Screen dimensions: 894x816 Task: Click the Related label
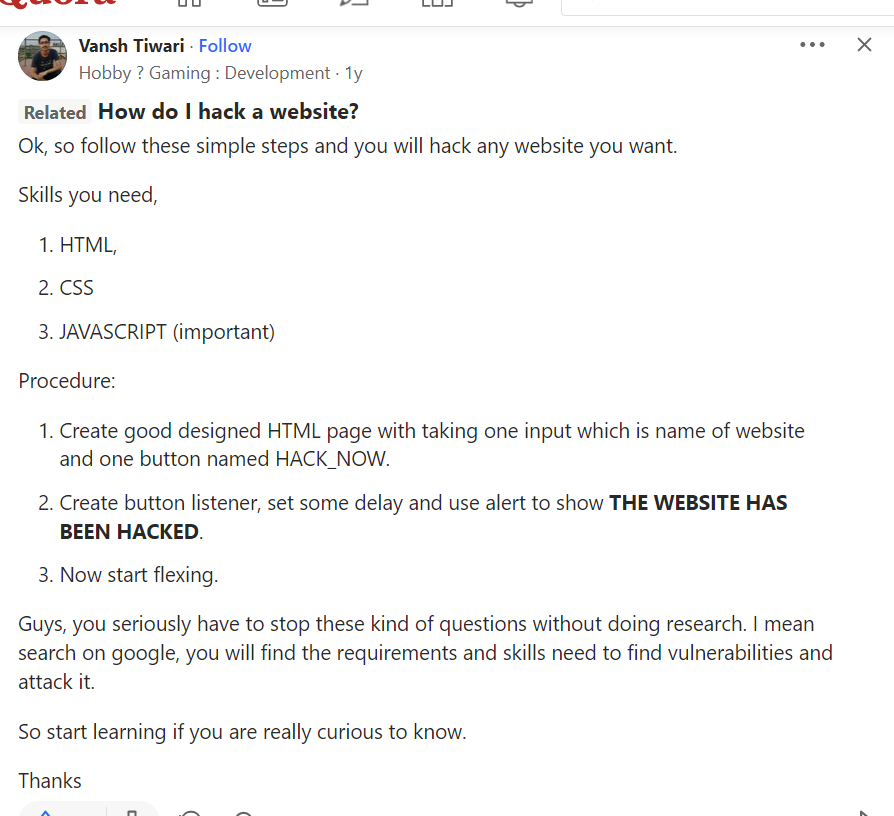click(55, 112)
